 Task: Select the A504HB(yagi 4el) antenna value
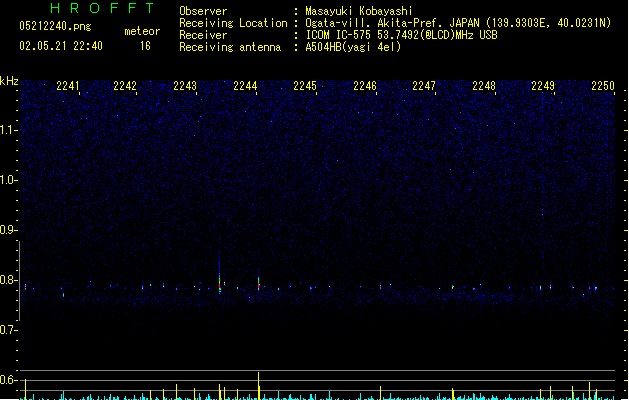tap(353, 47)
